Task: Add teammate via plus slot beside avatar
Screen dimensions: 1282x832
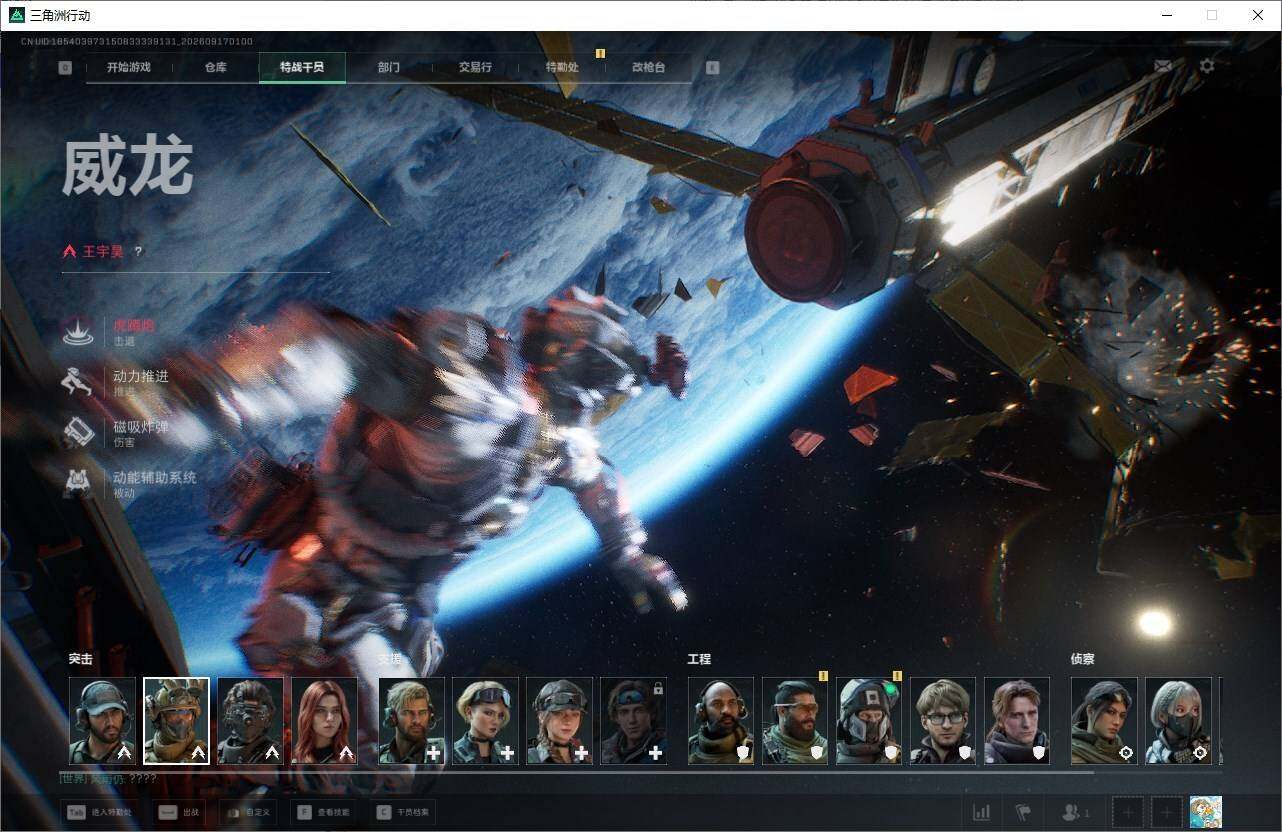Action: pyautogui.click(x=1166, y=813)
